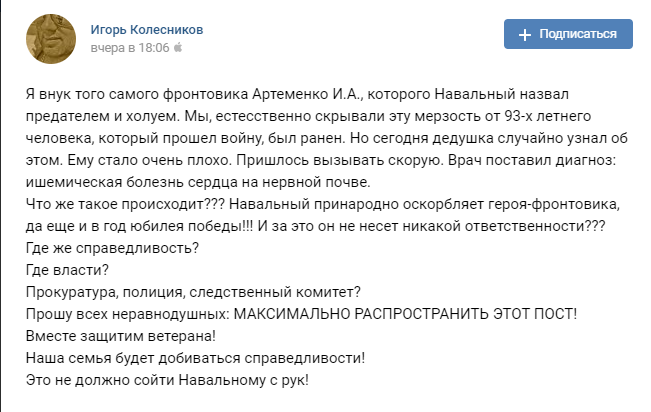The image size is (651, 412).
Task: Click the plus icon in Подписаться button
Action: pos(525,35)
